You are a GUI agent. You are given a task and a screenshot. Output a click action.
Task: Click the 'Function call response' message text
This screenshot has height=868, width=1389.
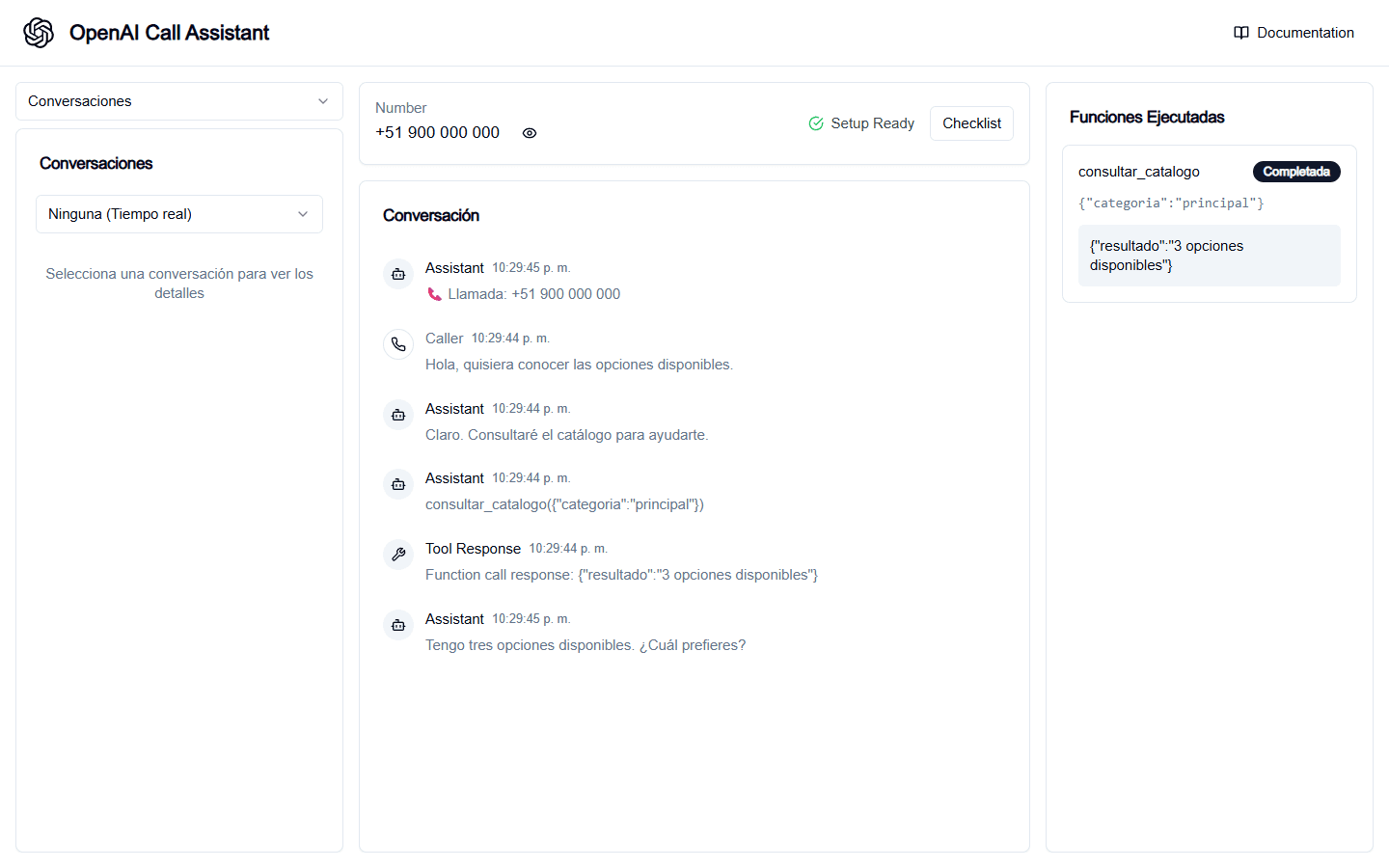[x=621, y=575]
